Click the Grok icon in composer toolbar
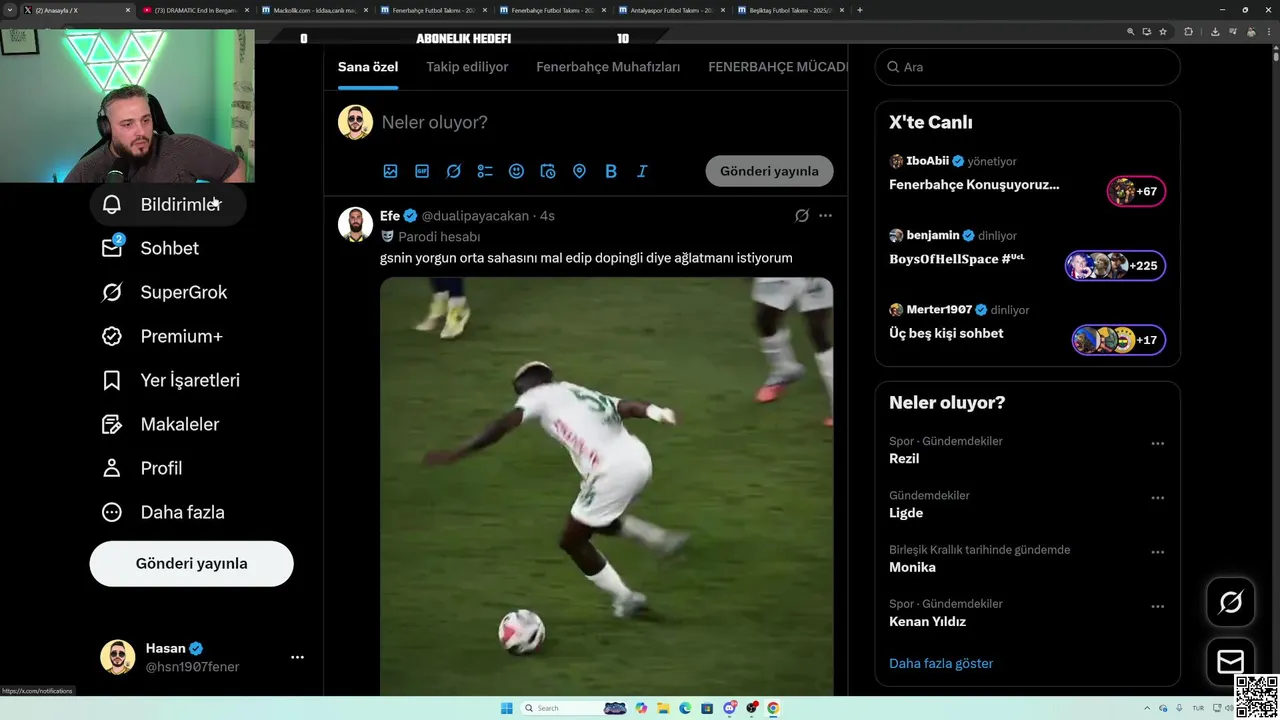1280x720 pixels. [453, 171]
